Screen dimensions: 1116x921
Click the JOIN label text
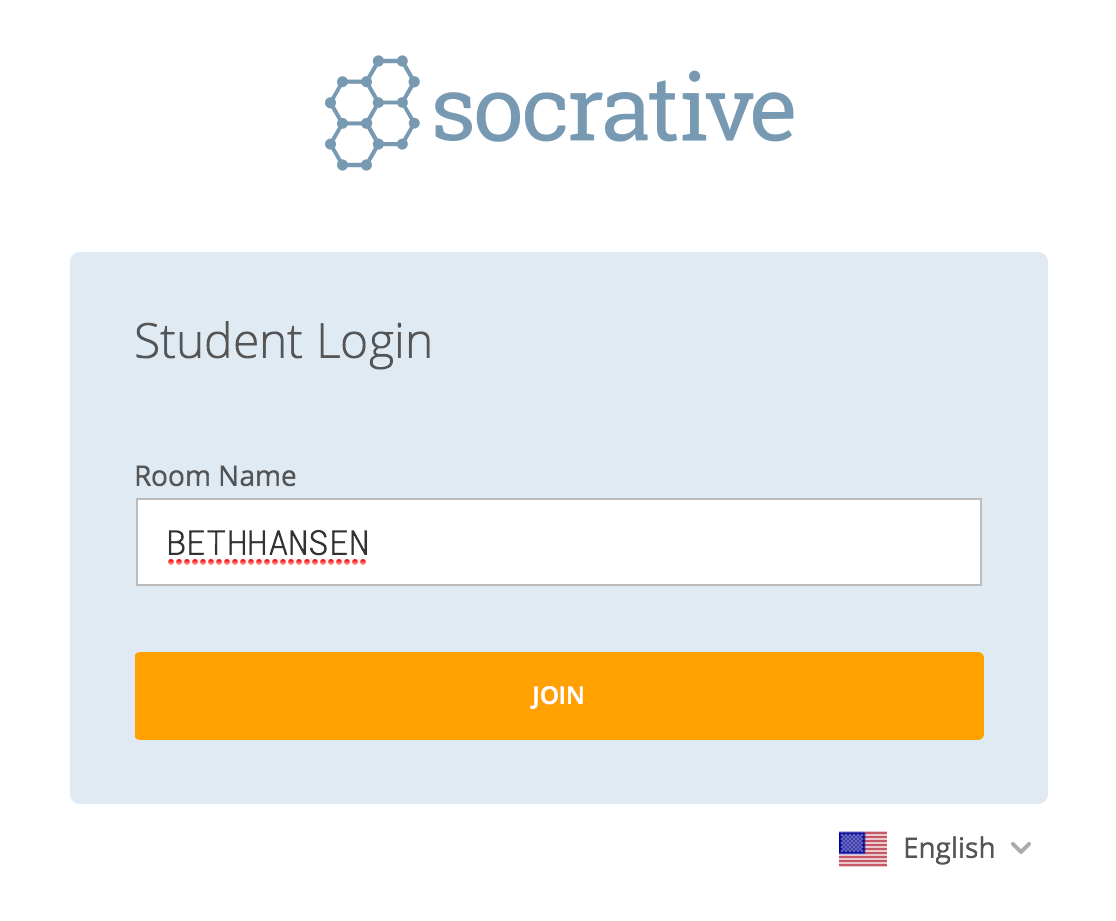pyautogui.click(x=557, y=696)
